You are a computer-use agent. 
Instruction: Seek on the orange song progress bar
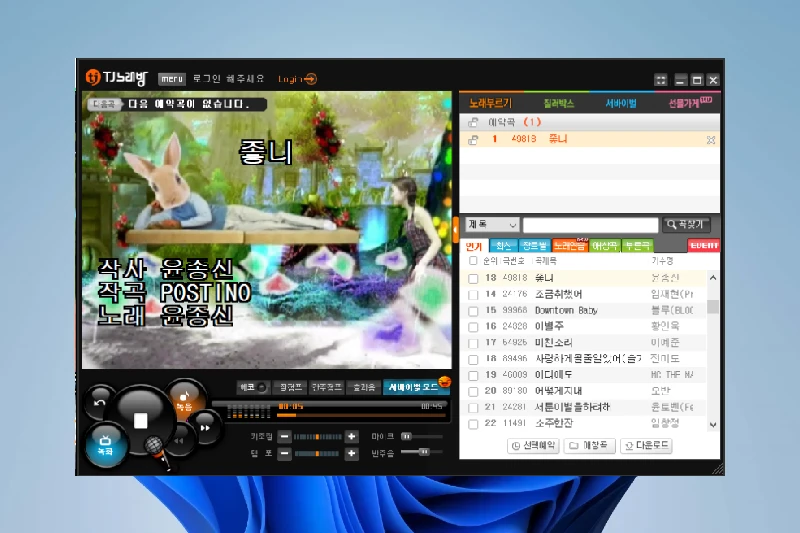click(361, 416)
